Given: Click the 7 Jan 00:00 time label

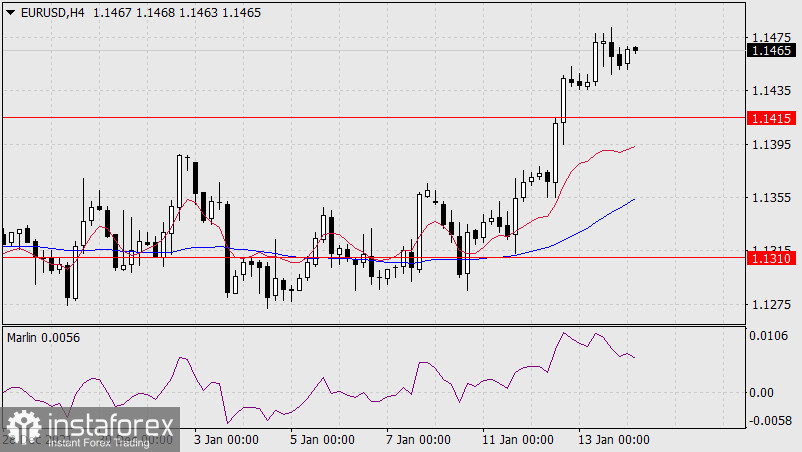Looking at the screenshot, I should coord(418,440).
